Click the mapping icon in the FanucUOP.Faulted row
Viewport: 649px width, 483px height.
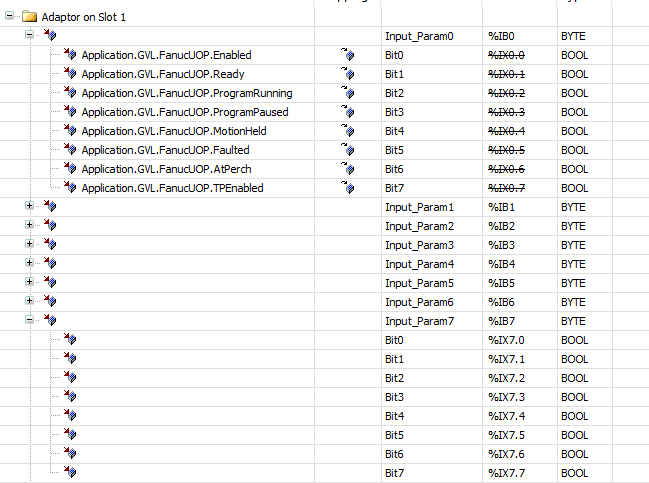point(348,150)
